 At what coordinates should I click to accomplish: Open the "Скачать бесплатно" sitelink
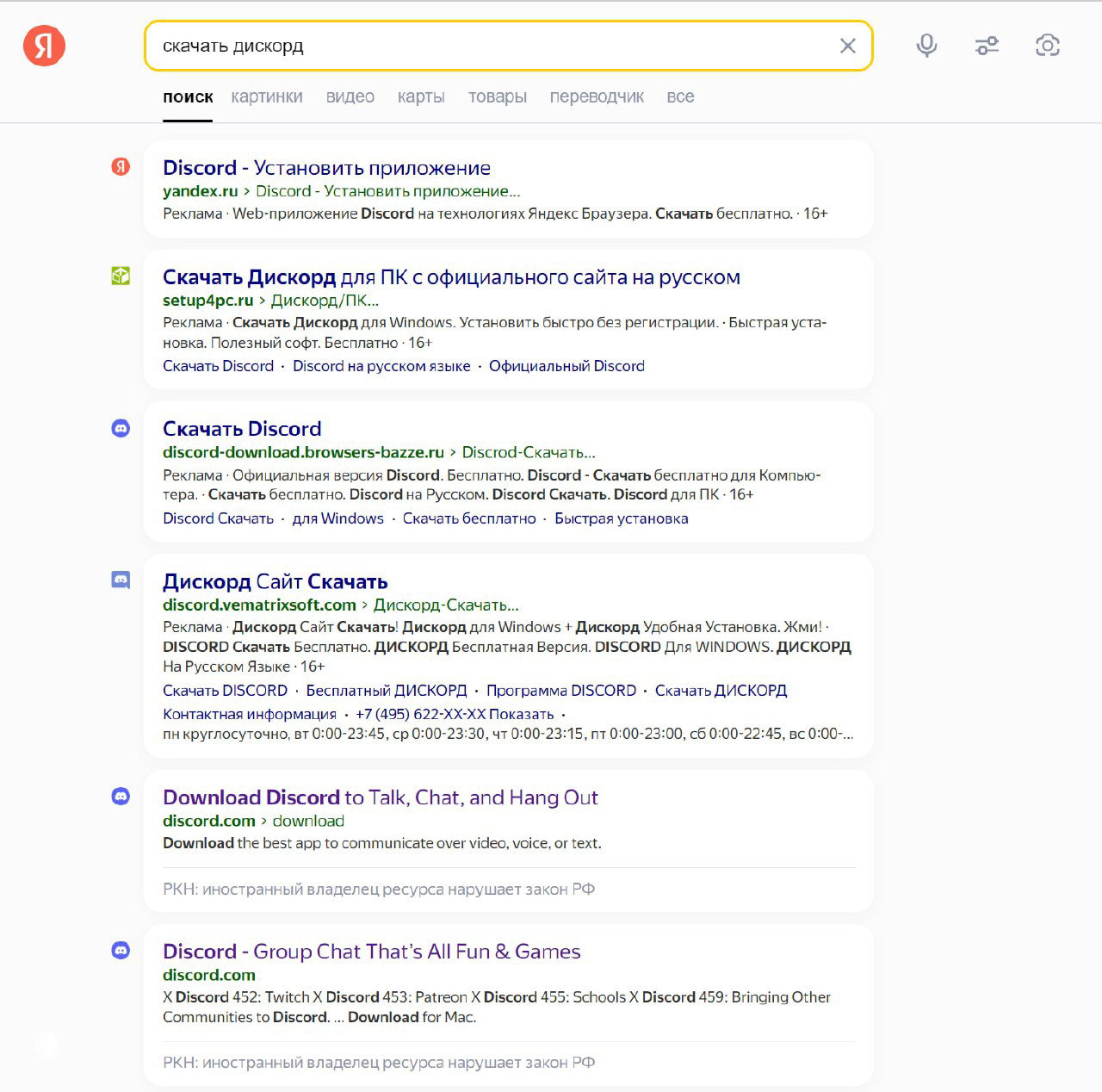469,518
